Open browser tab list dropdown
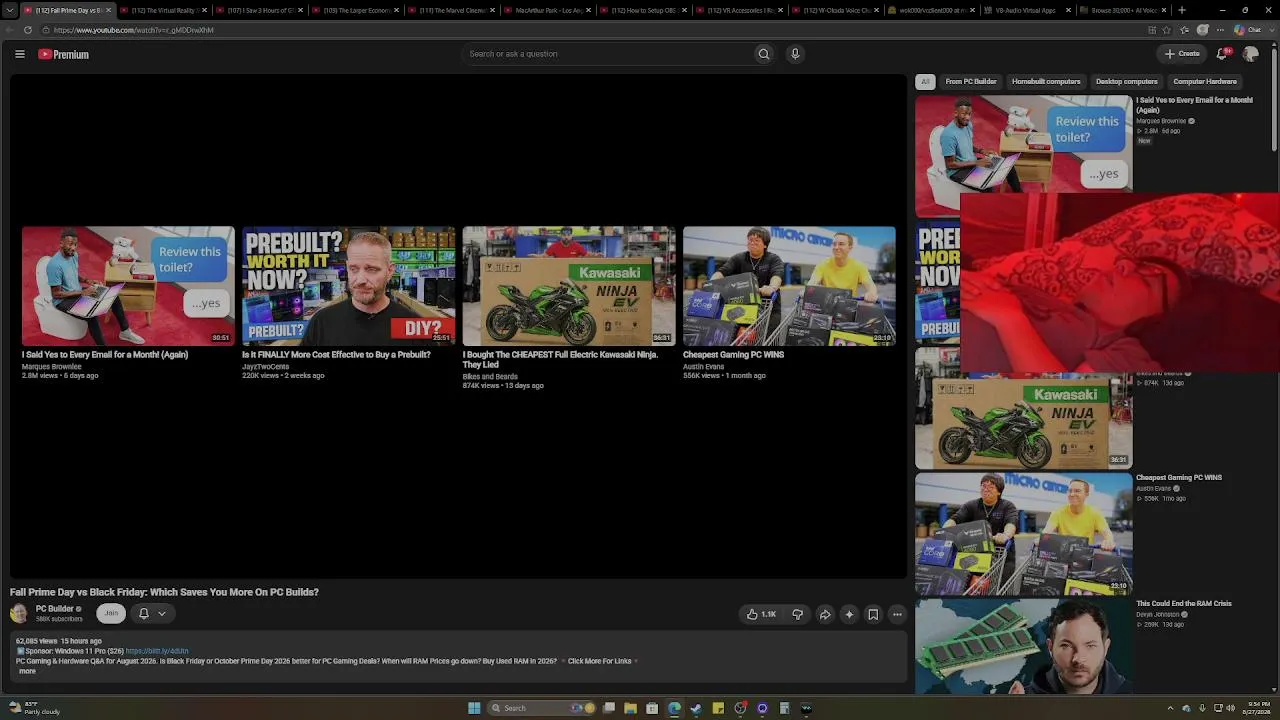 click(x=10, y=10)
